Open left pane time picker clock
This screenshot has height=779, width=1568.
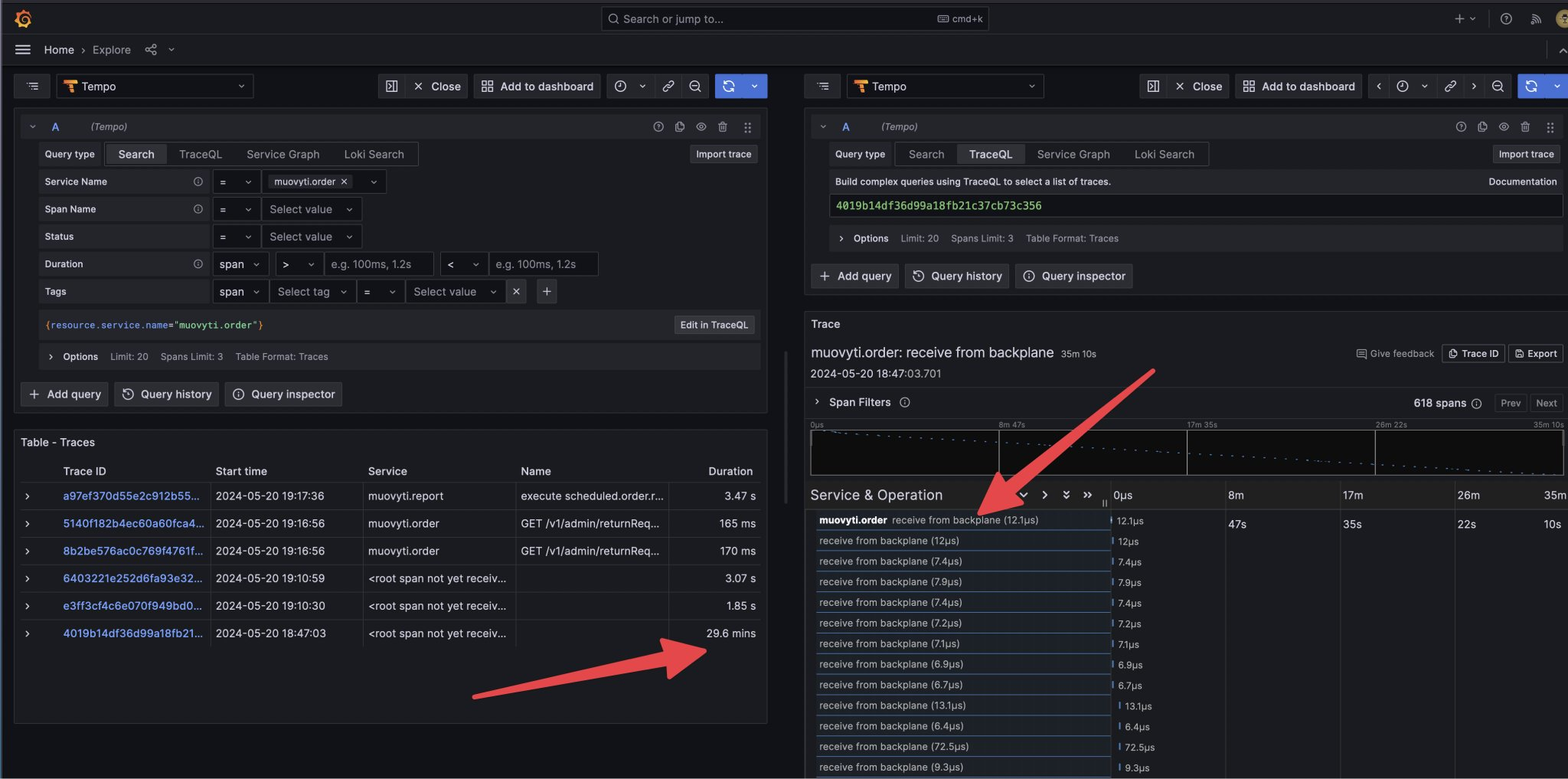(621, 87)
